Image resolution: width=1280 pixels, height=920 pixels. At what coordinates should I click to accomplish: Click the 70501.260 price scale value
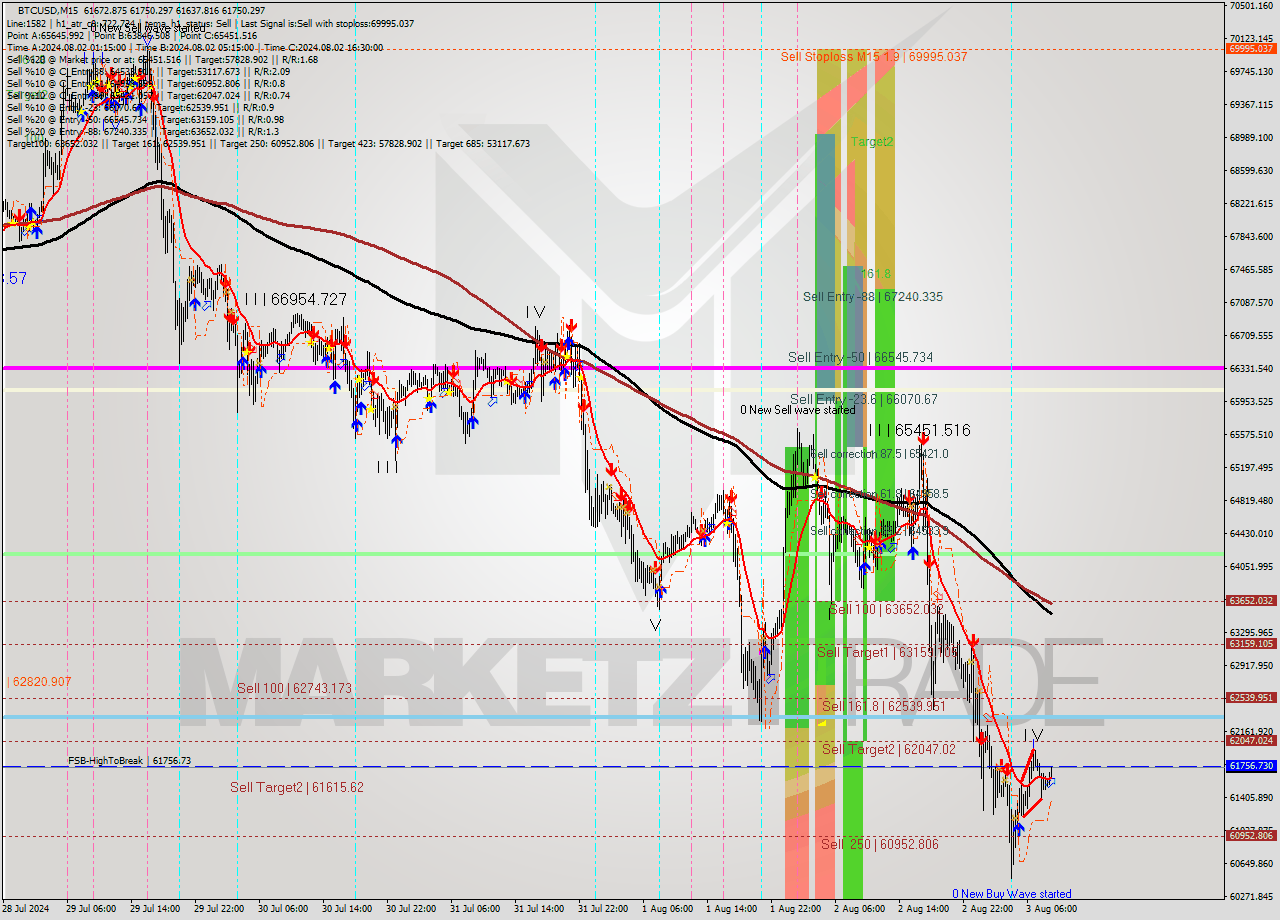coord(1251,6)
